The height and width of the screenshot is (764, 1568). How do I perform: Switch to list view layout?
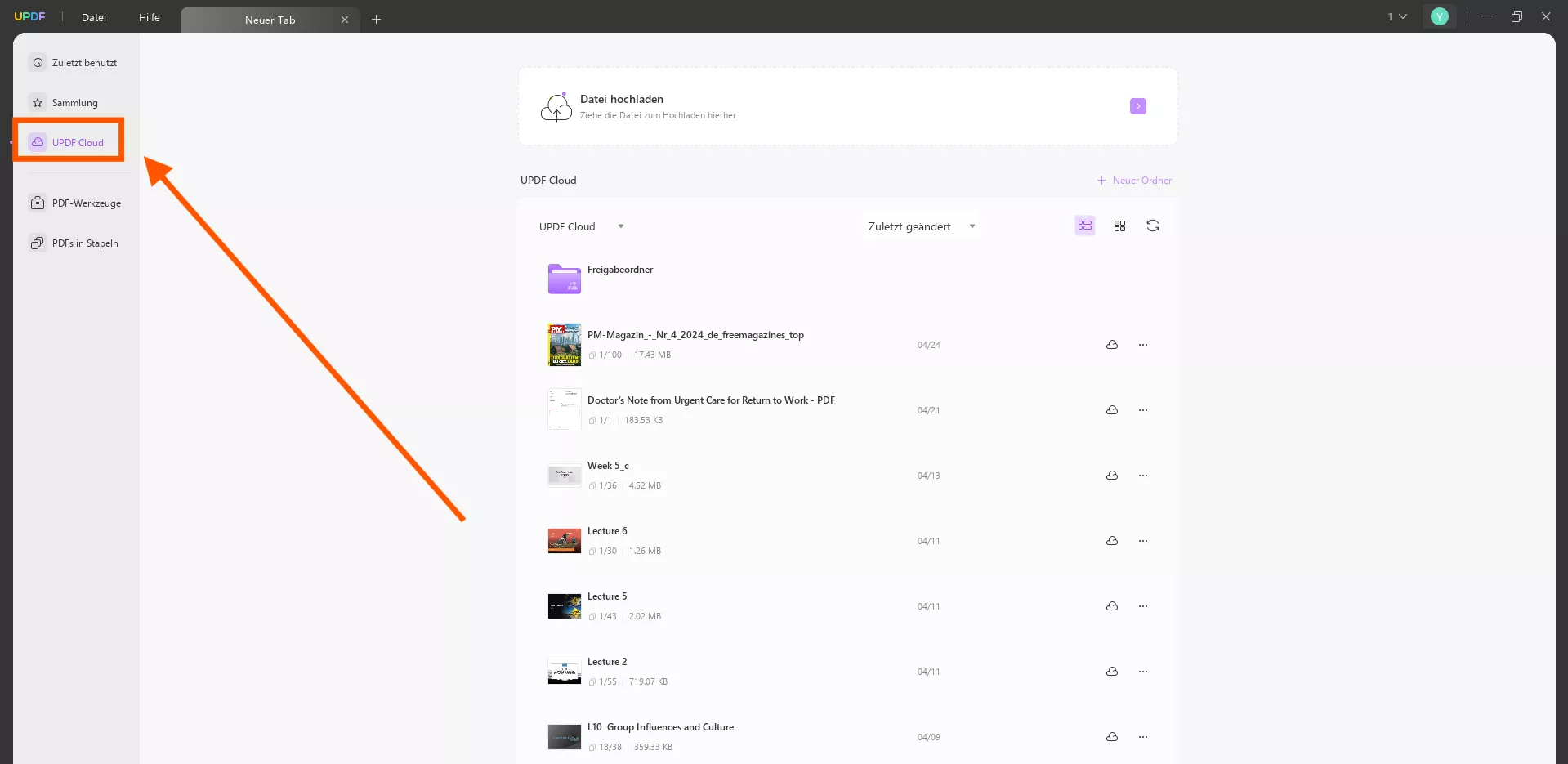(1085, 226)
